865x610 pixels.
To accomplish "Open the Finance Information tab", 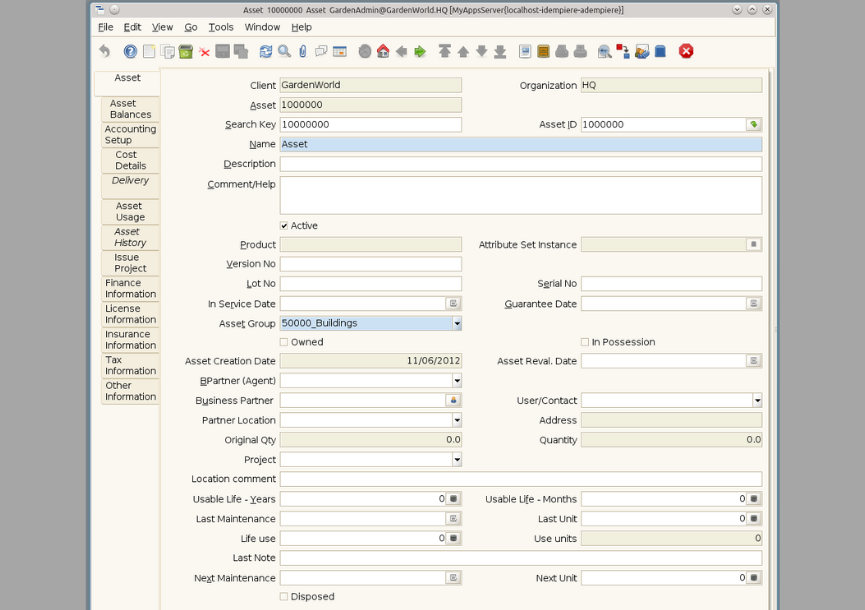I will [130, 288].
